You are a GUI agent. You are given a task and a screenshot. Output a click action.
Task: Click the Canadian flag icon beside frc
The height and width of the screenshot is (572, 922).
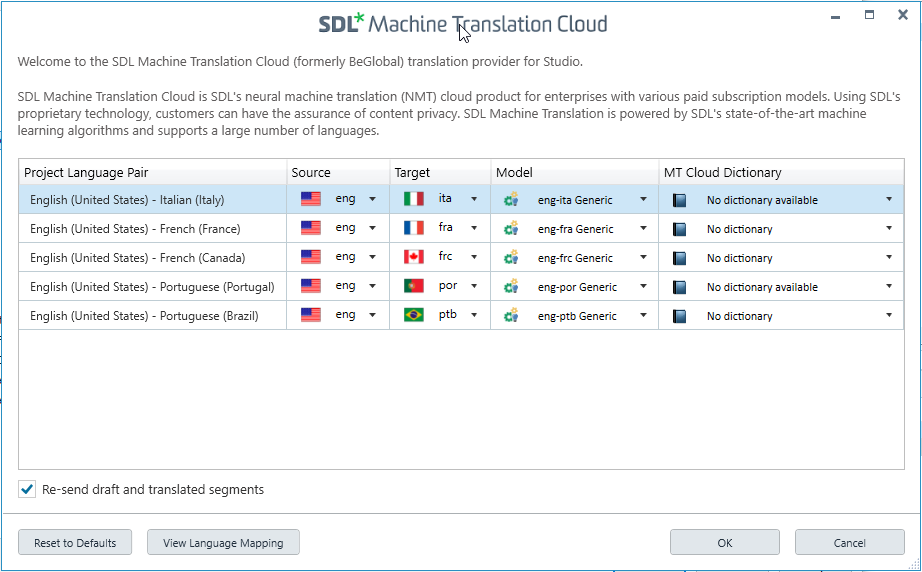(x=414, y=257)
